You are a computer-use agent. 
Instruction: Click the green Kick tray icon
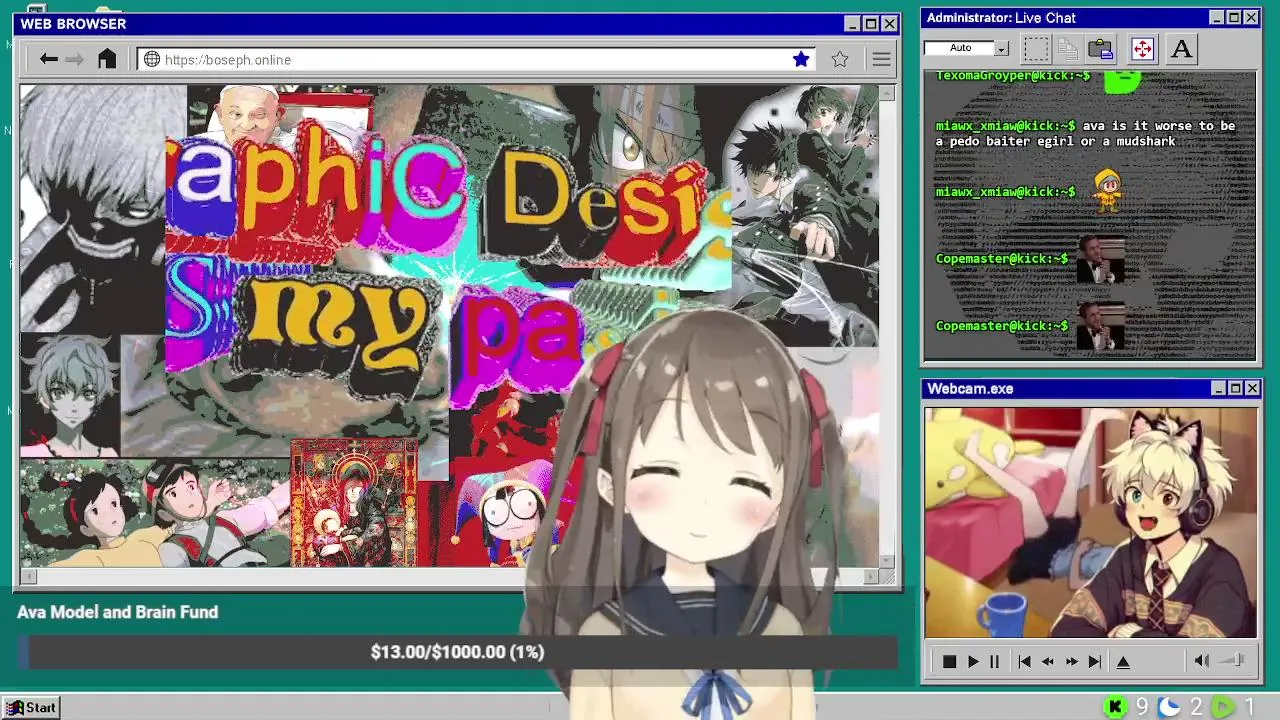tap(1115, 707)
